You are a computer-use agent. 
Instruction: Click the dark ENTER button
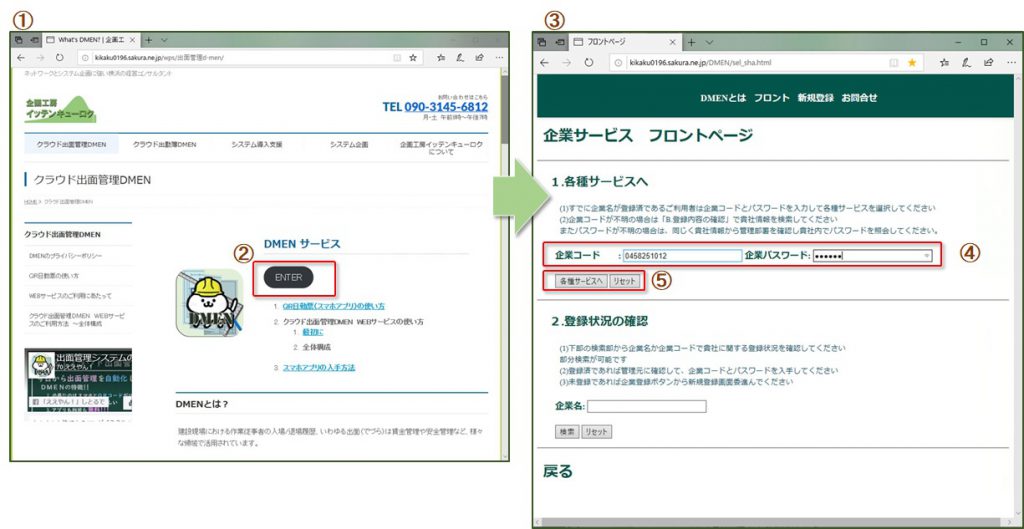289,277
